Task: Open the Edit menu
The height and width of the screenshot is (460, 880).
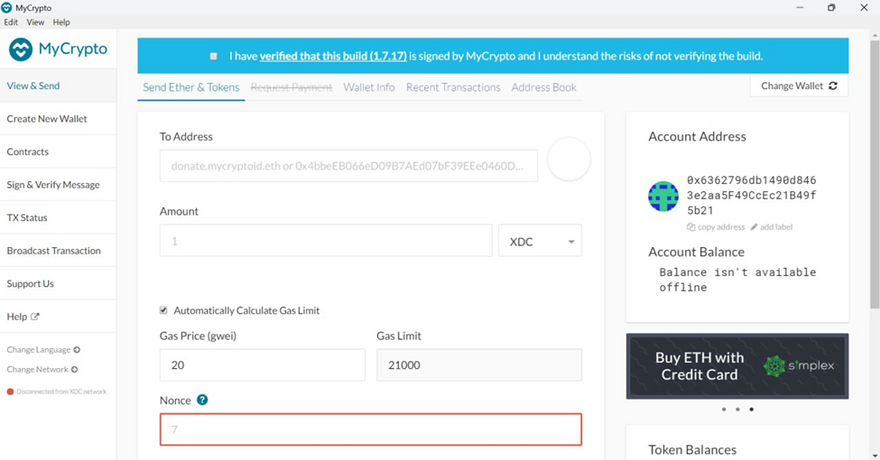Action: [11, 22]
